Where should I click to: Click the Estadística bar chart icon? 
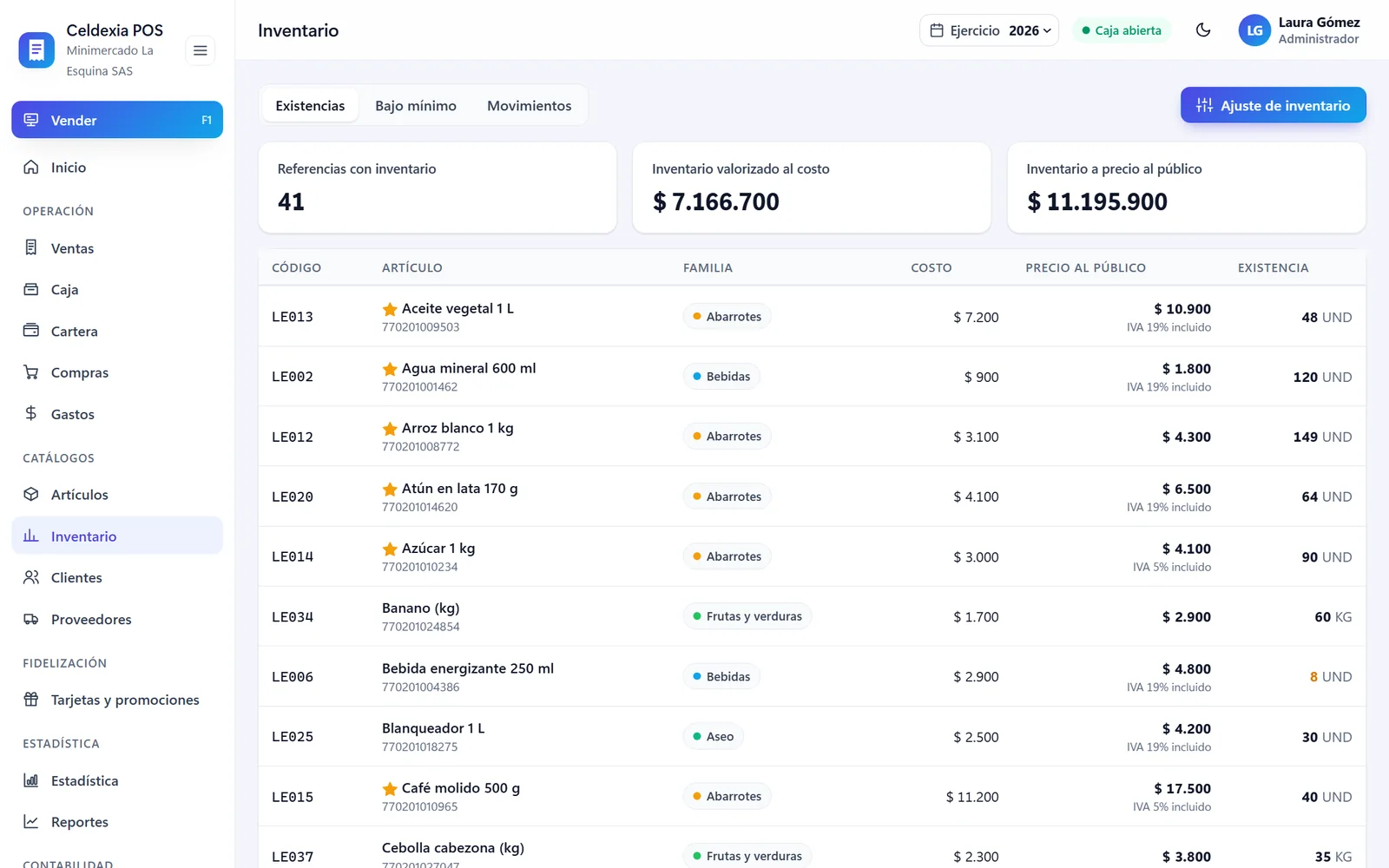click(31, 780)
